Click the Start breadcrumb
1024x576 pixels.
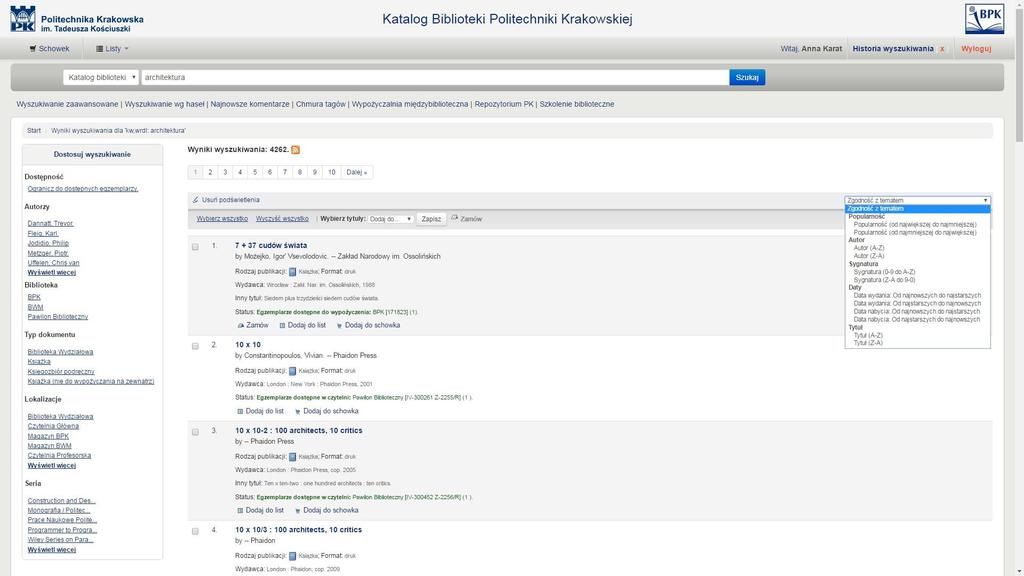click(x=34, y=131)
